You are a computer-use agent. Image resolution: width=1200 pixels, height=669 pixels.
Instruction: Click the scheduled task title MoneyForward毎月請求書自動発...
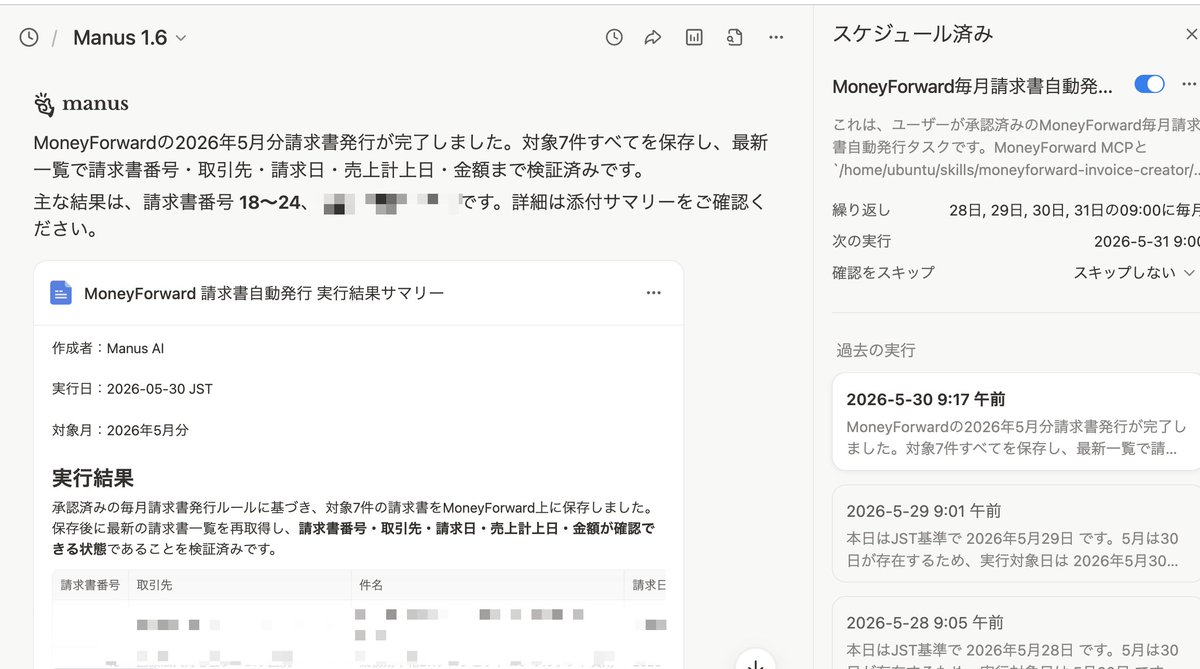pyautogui.click(x=972, y=86)
